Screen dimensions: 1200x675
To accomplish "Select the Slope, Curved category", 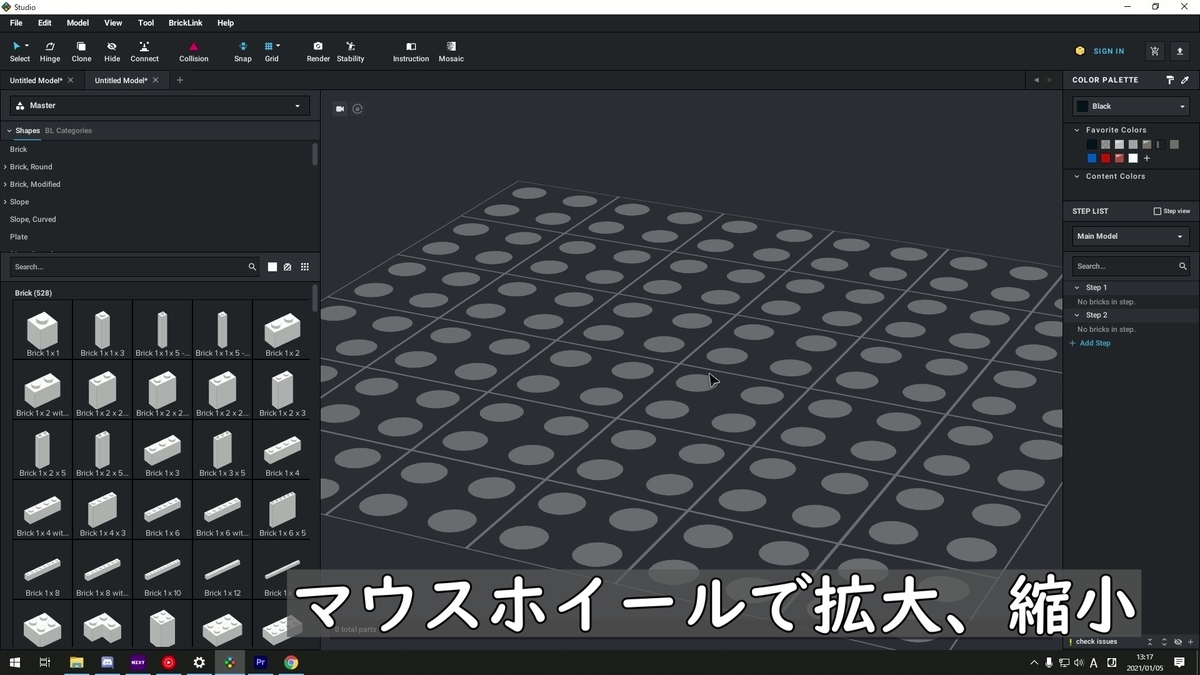I will (x=33, y=219).
